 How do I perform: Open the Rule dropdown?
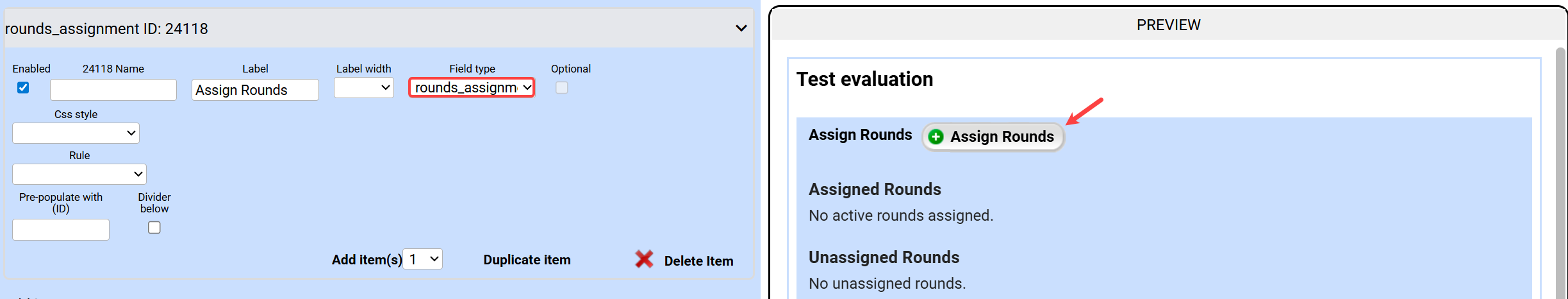pos(79,174)
